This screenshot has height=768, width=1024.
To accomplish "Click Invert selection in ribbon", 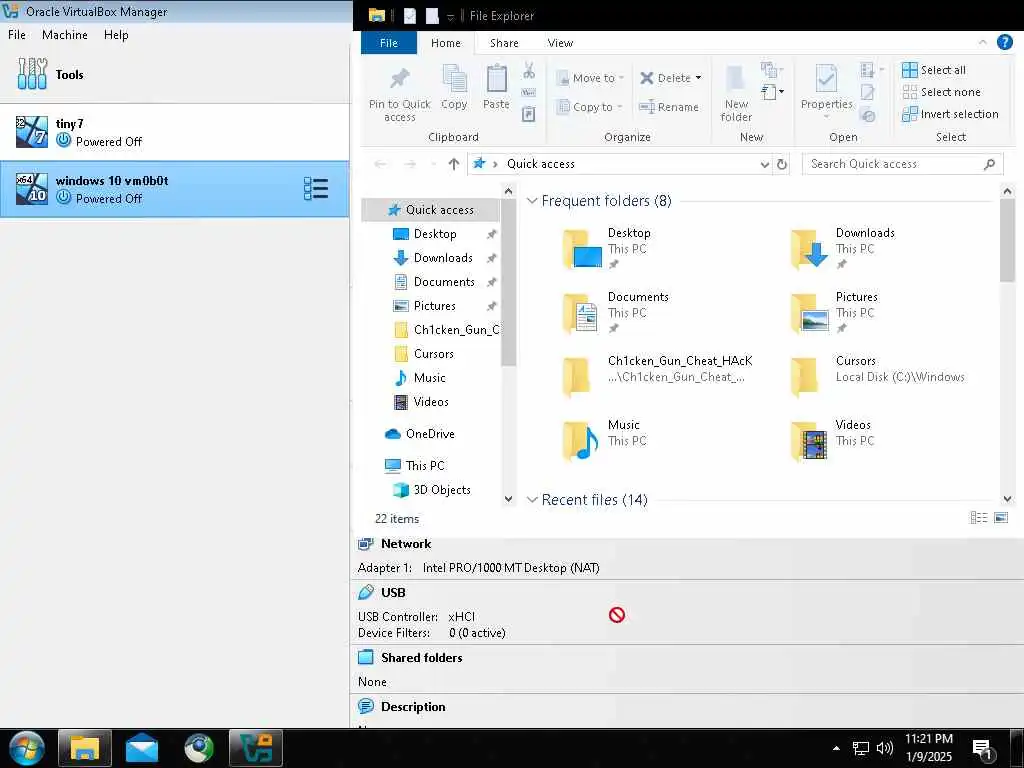I will [x=950, y=114].
